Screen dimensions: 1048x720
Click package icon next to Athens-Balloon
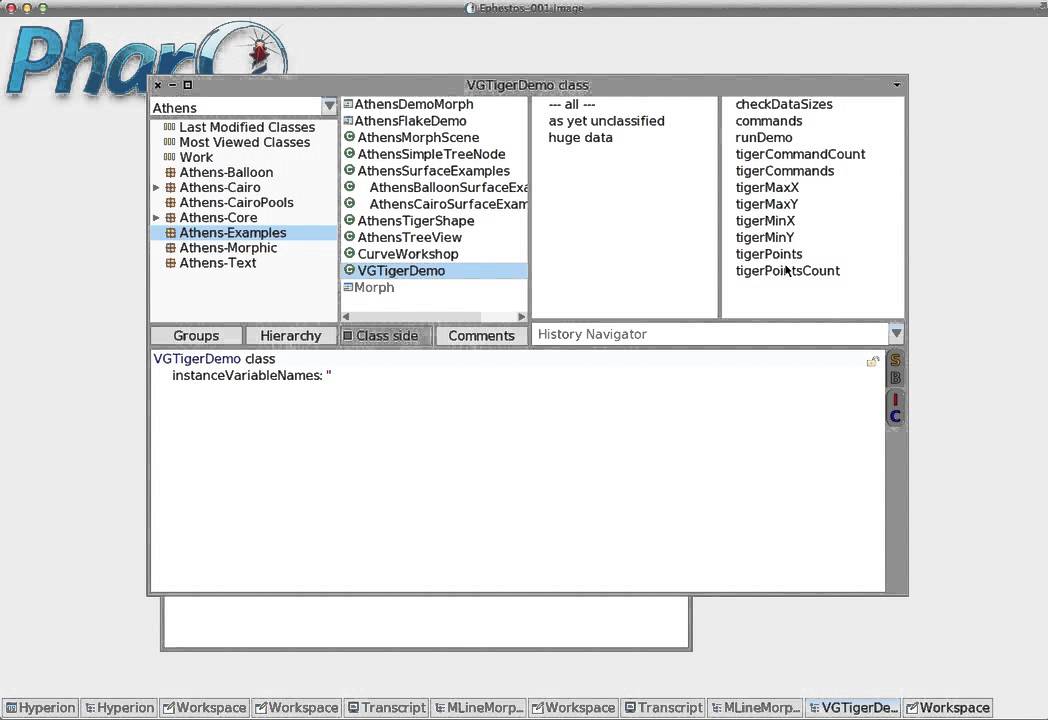coord(170,172)
